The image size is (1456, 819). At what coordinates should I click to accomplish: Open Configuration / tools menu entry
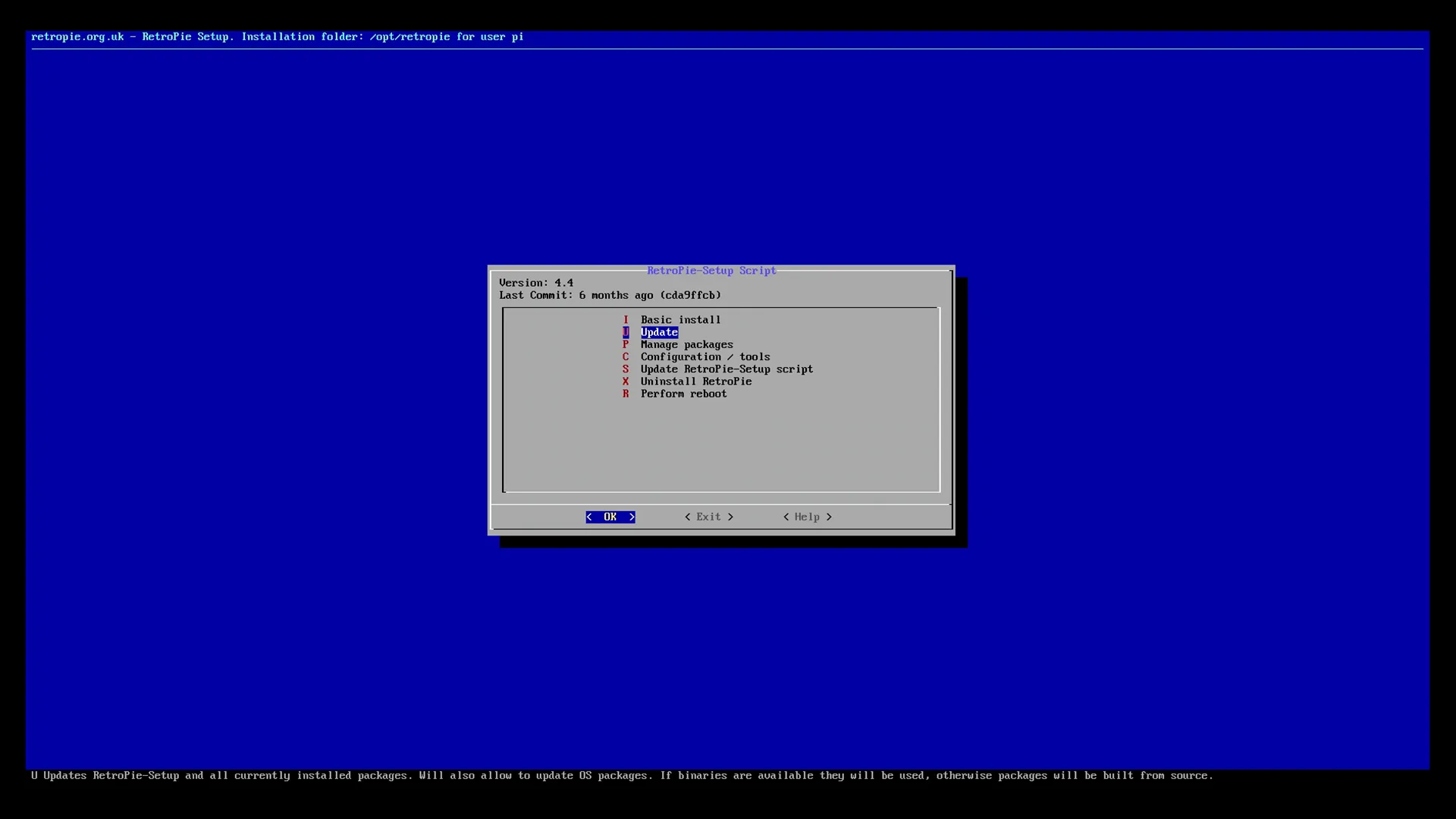point(696,356)
